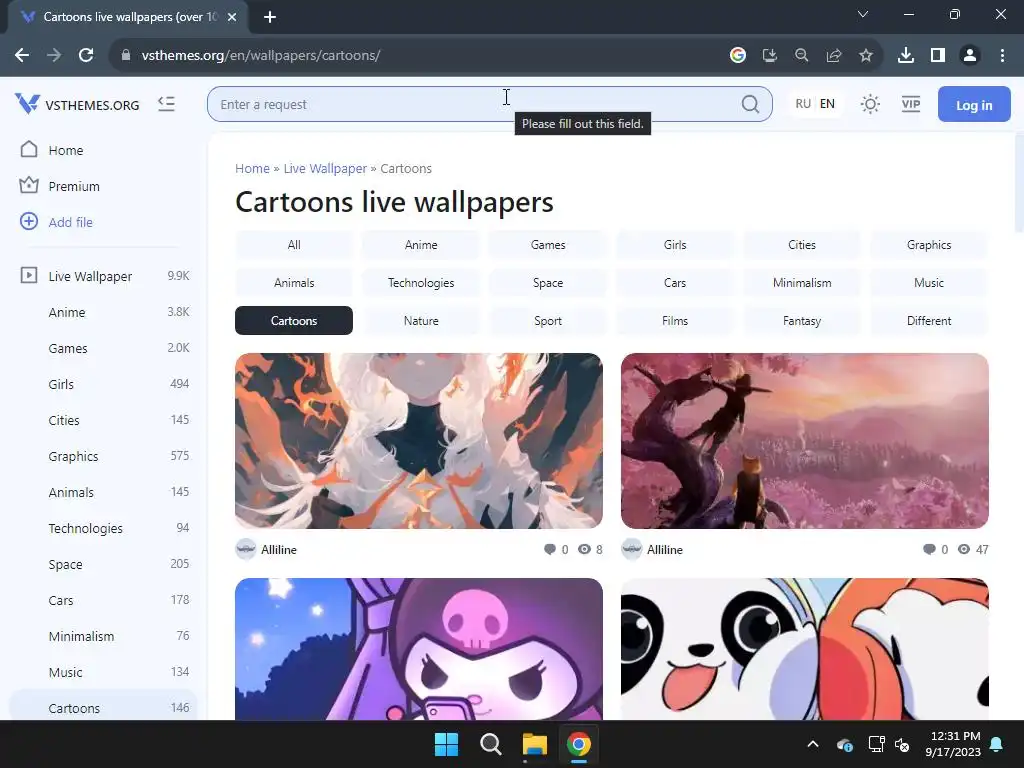
Task: Open the white-haired anime girl wallpaper
Action: pos(419,441)
